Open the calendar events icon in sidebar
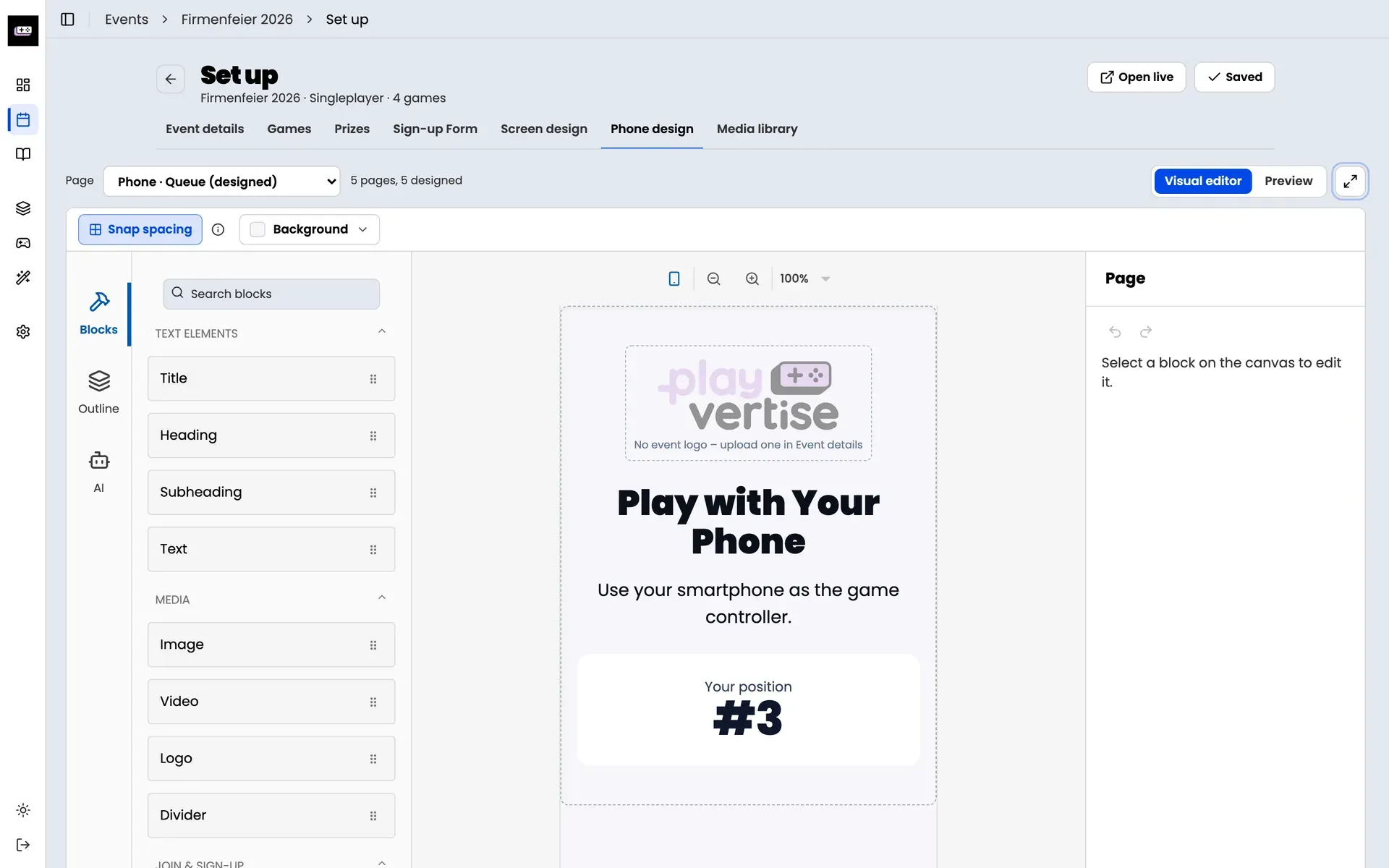 tap(23, 119)
